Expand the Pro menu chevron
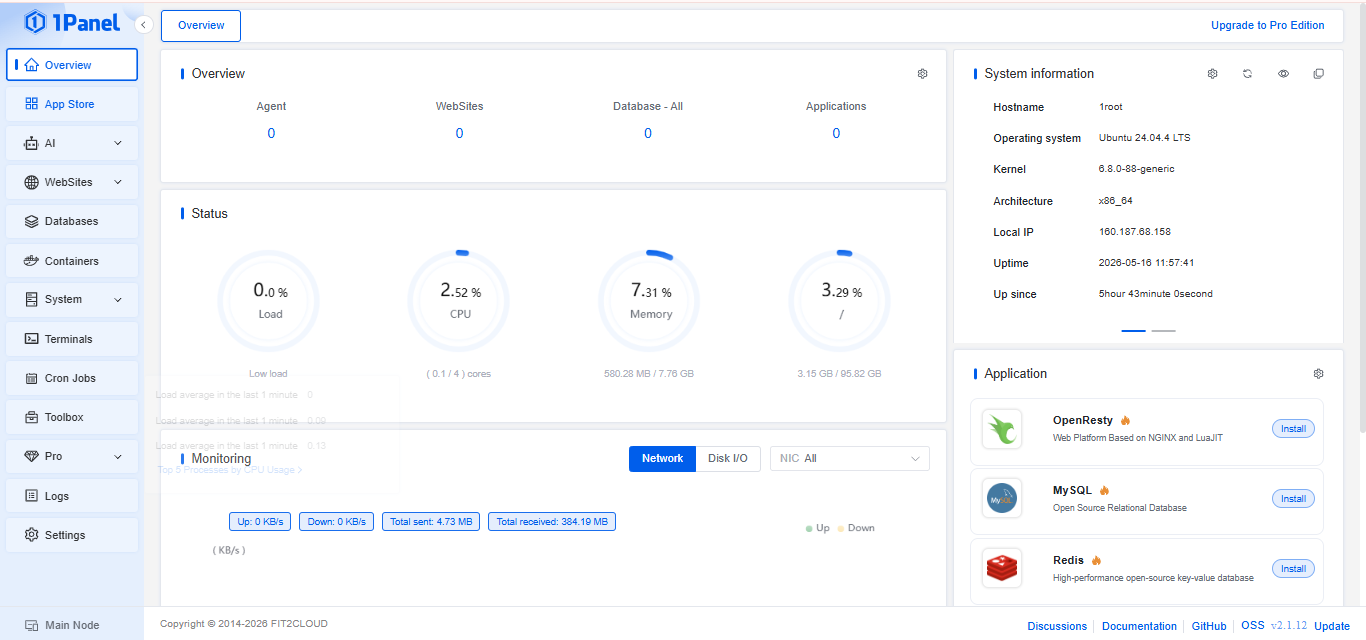The width and height of the screenshot is (1366, 640). pos(118,456)
